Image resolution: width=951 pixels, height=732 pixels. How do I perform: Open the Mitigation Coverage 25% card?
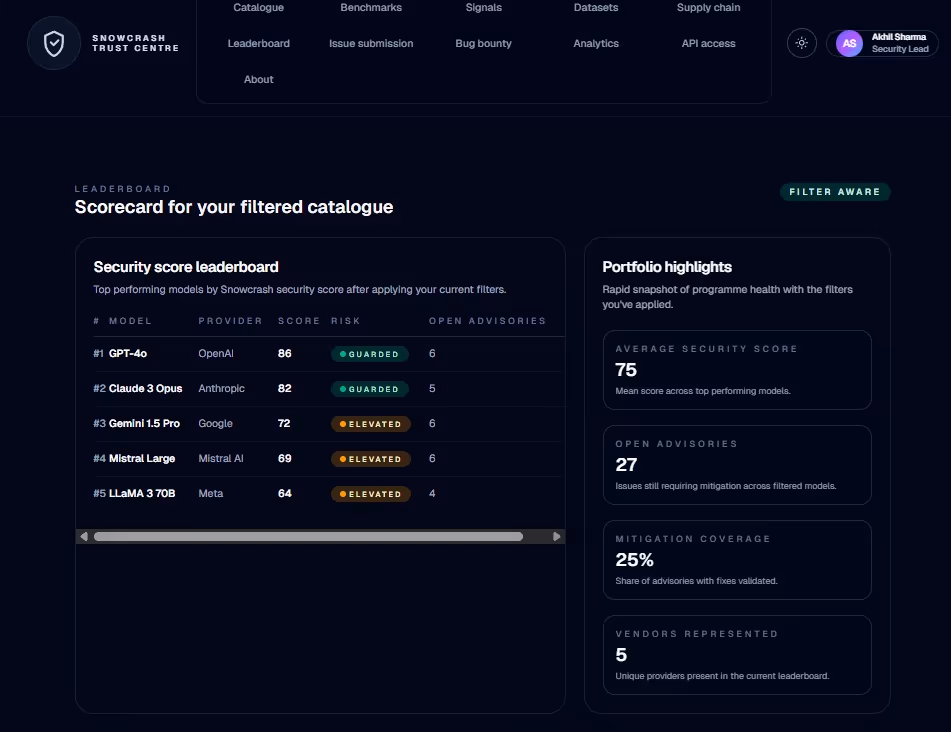coord(737,560)
